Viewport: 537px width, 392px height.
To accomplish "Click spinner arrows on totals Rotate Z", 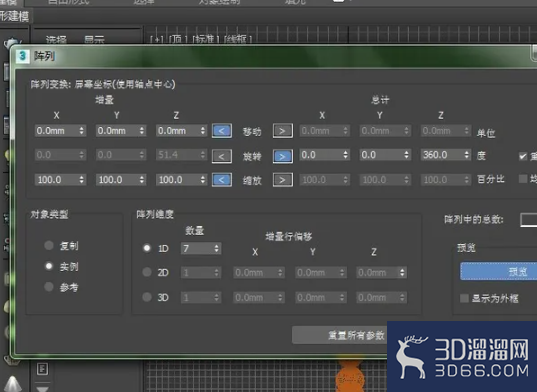I will (x=467, y=155).
